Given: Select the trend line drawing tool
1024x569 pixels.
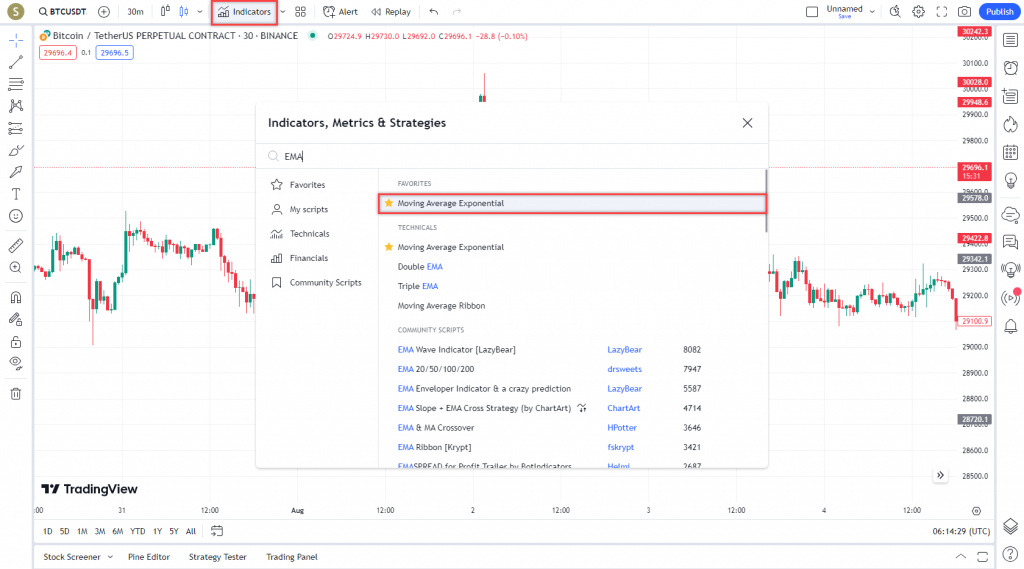Looking at the screenshot, I should point(16,62).
